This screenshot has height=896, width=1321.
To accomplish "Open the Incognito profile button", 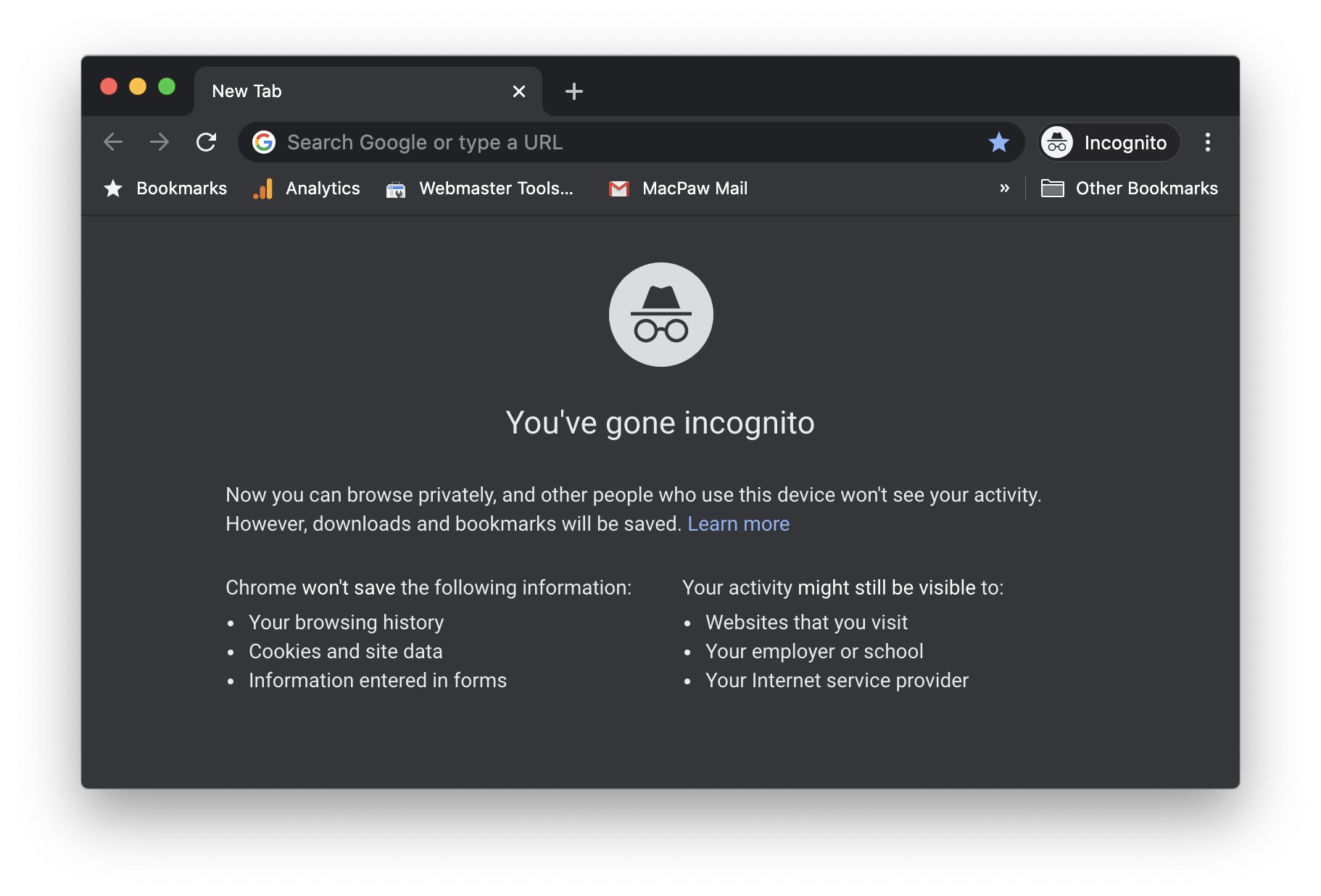I will coord(1109,142).
